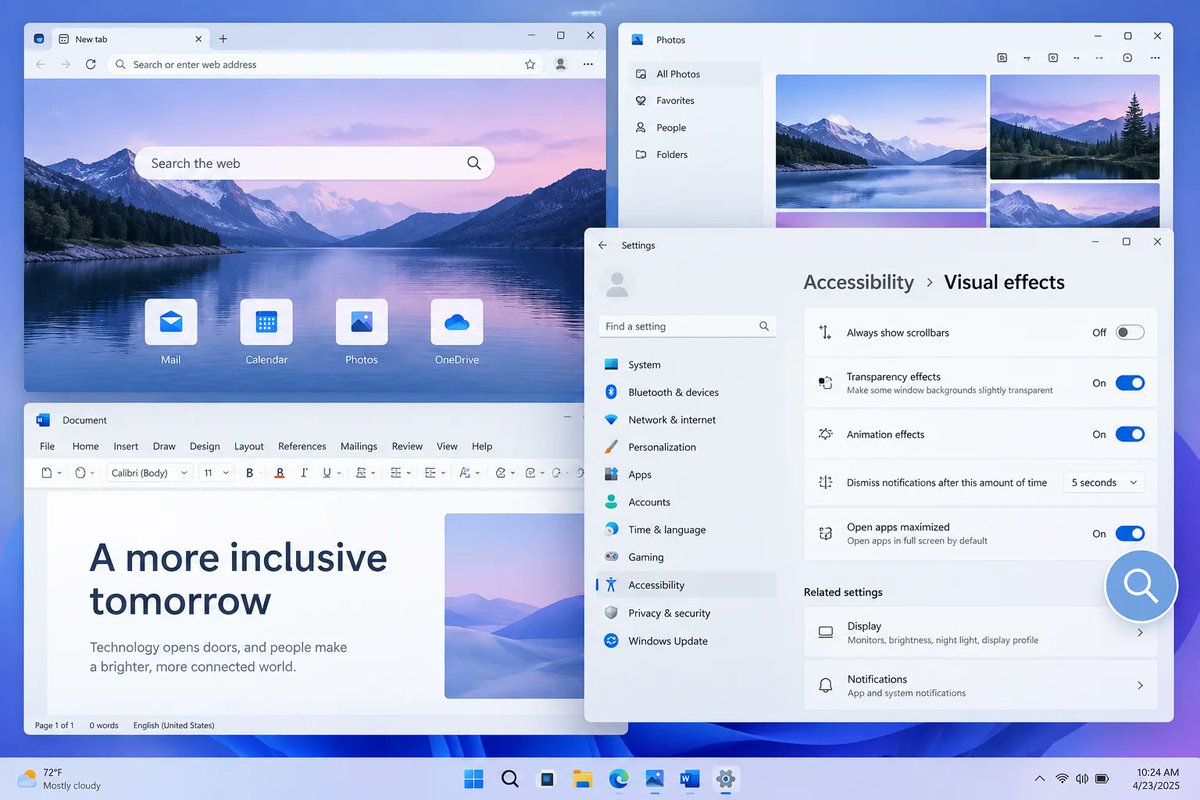The height and width of the screenshot is (800, 1200).
Task: Open the Calibri (Body) font dropdown
Action: [x=148, y=473]
